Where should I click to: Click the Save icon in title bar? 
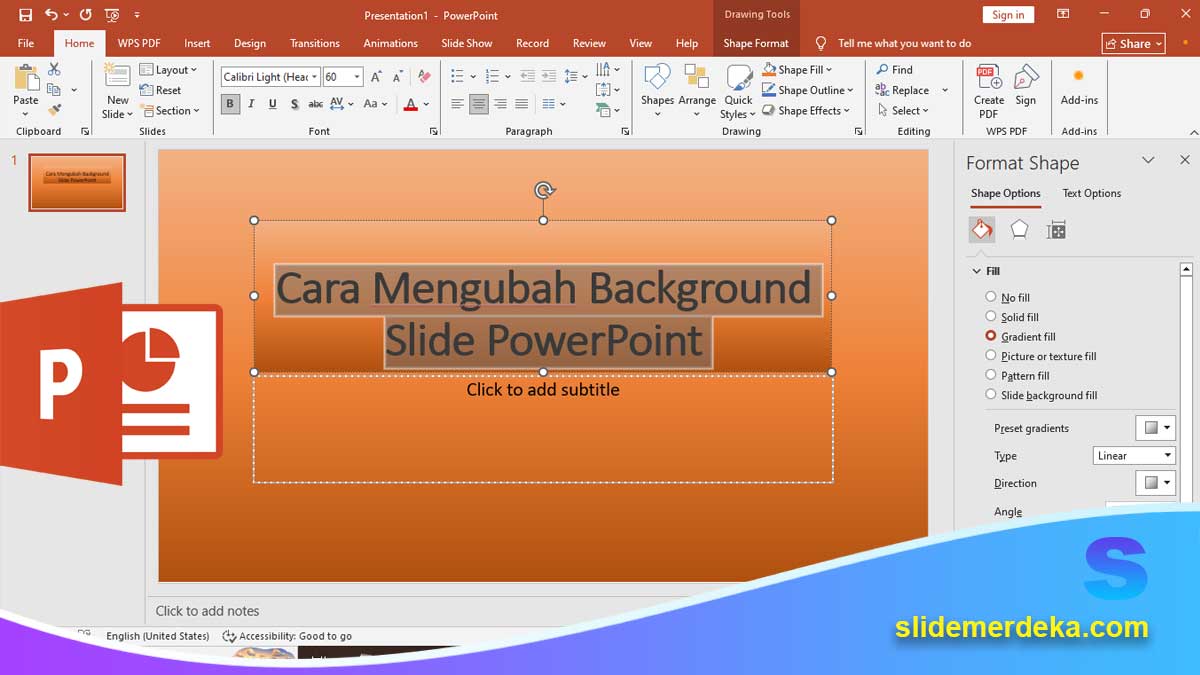(x=25, y=15)
